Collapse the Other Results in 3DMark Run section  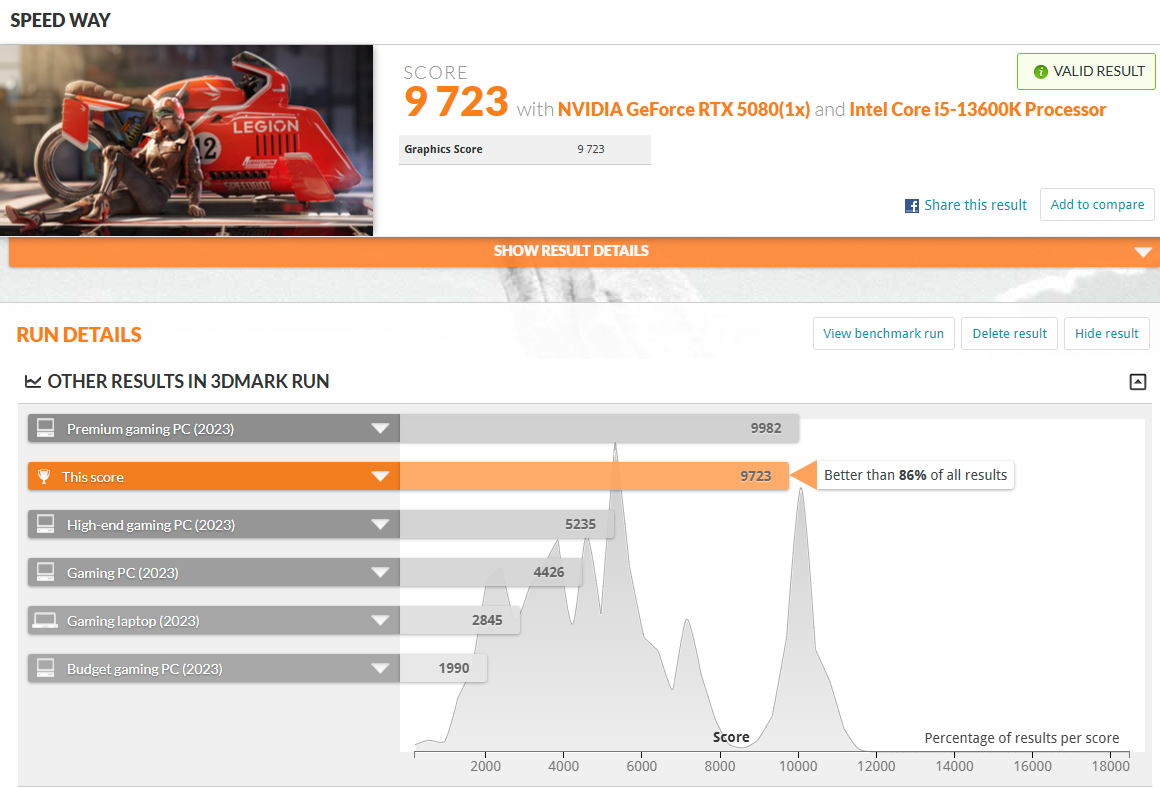(x=1138, y=382)
